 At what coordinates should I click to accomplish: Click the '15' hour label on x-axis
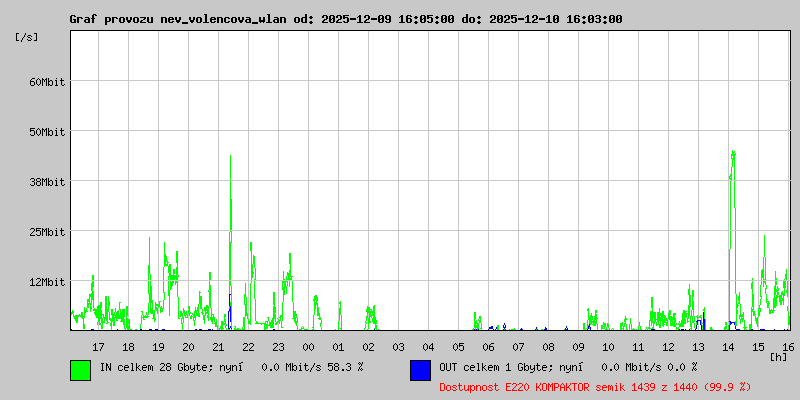(x=758, y=347)
